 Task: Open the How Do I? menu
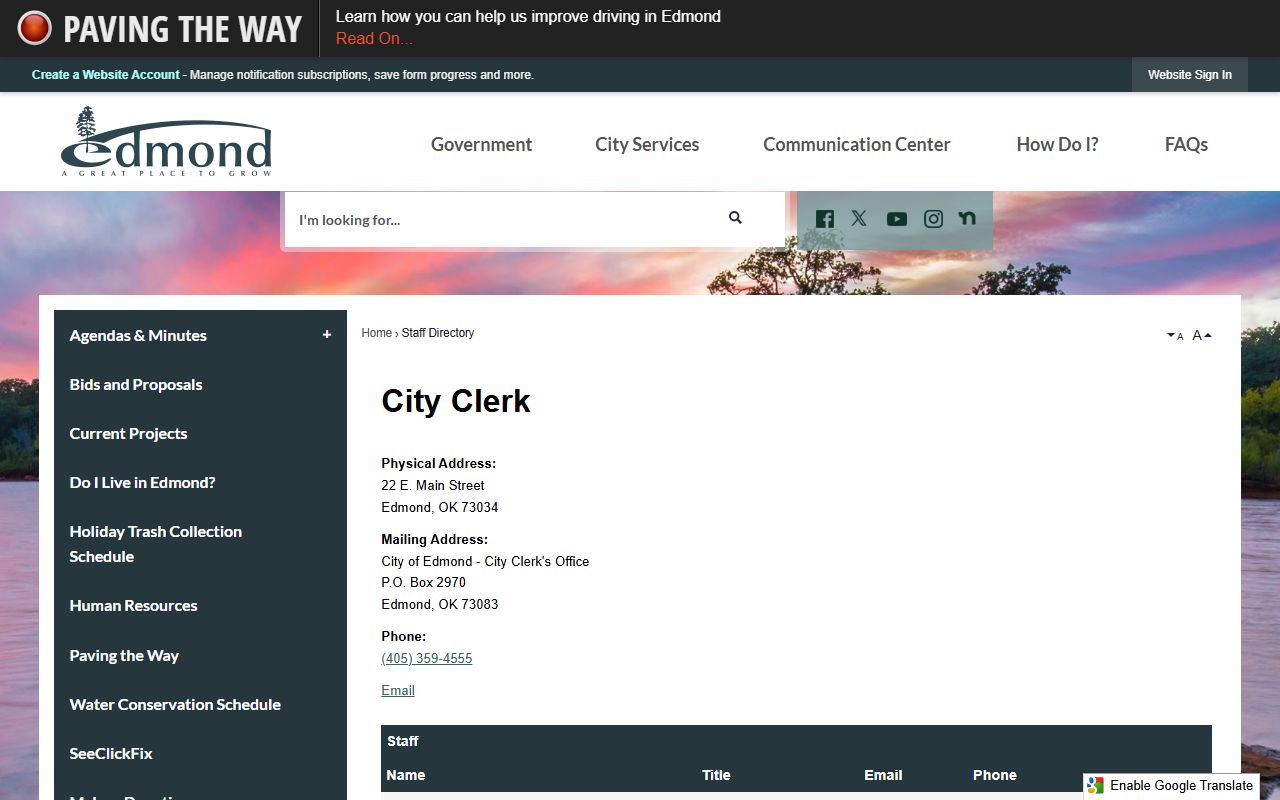(x=1057, y=144)
